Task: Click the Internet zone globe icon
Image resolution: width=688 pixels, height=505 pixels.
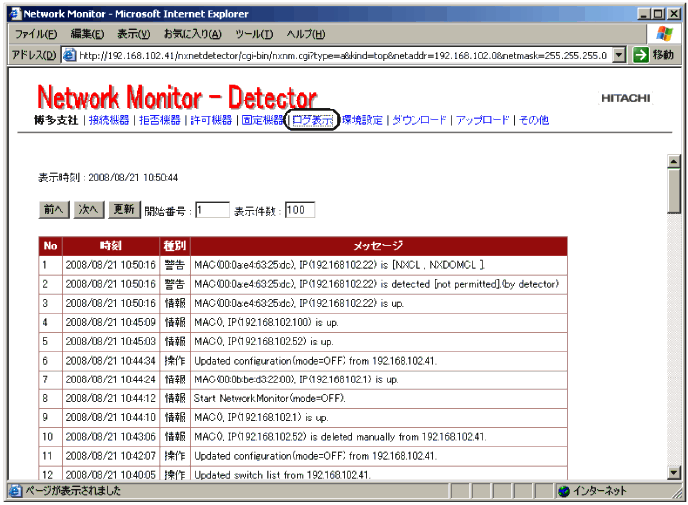Action: pyautogui.click(x=564, y=491)
